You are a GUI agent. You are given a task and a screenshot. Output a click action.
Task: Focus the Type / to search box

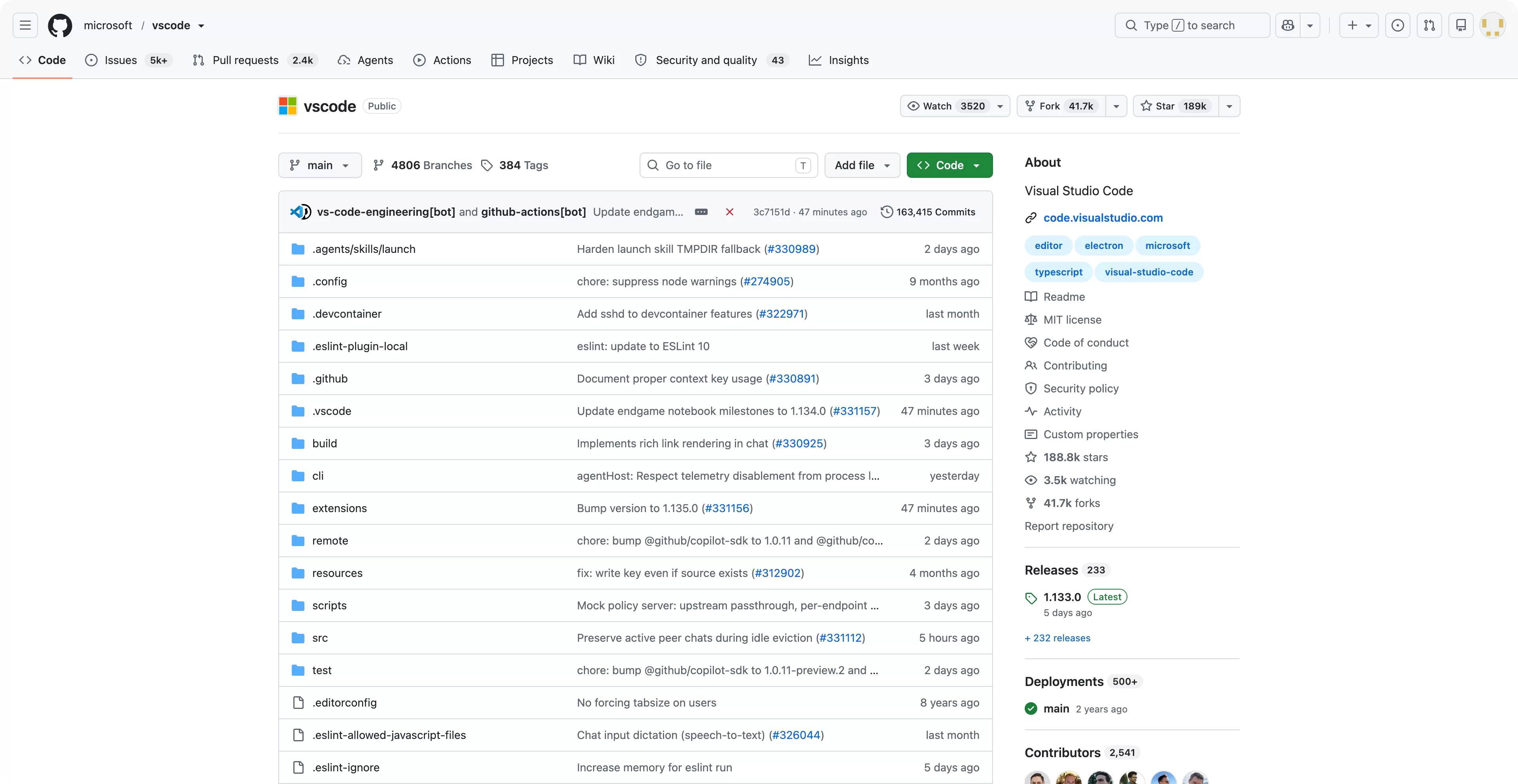[x=1191, y=25]
